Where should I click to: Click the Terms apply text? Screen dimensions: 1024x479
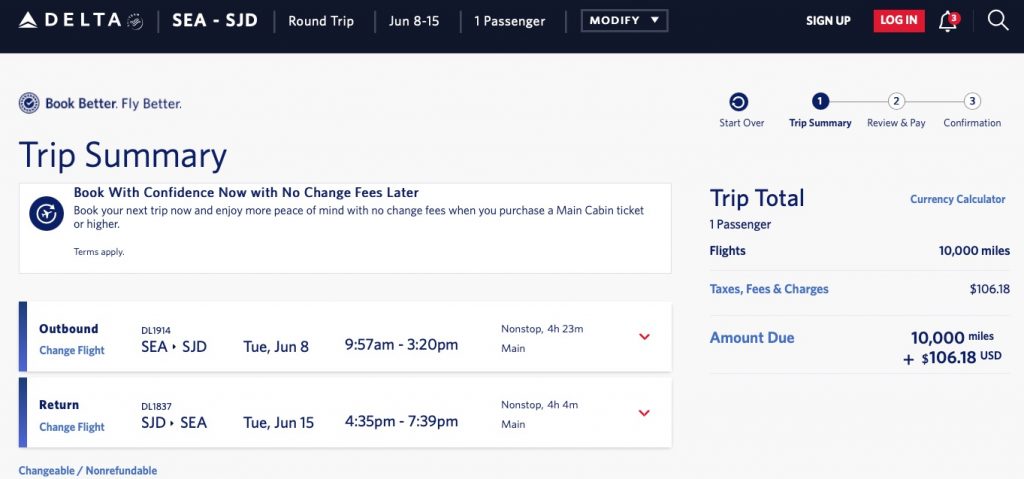click(x=99, y=252)
